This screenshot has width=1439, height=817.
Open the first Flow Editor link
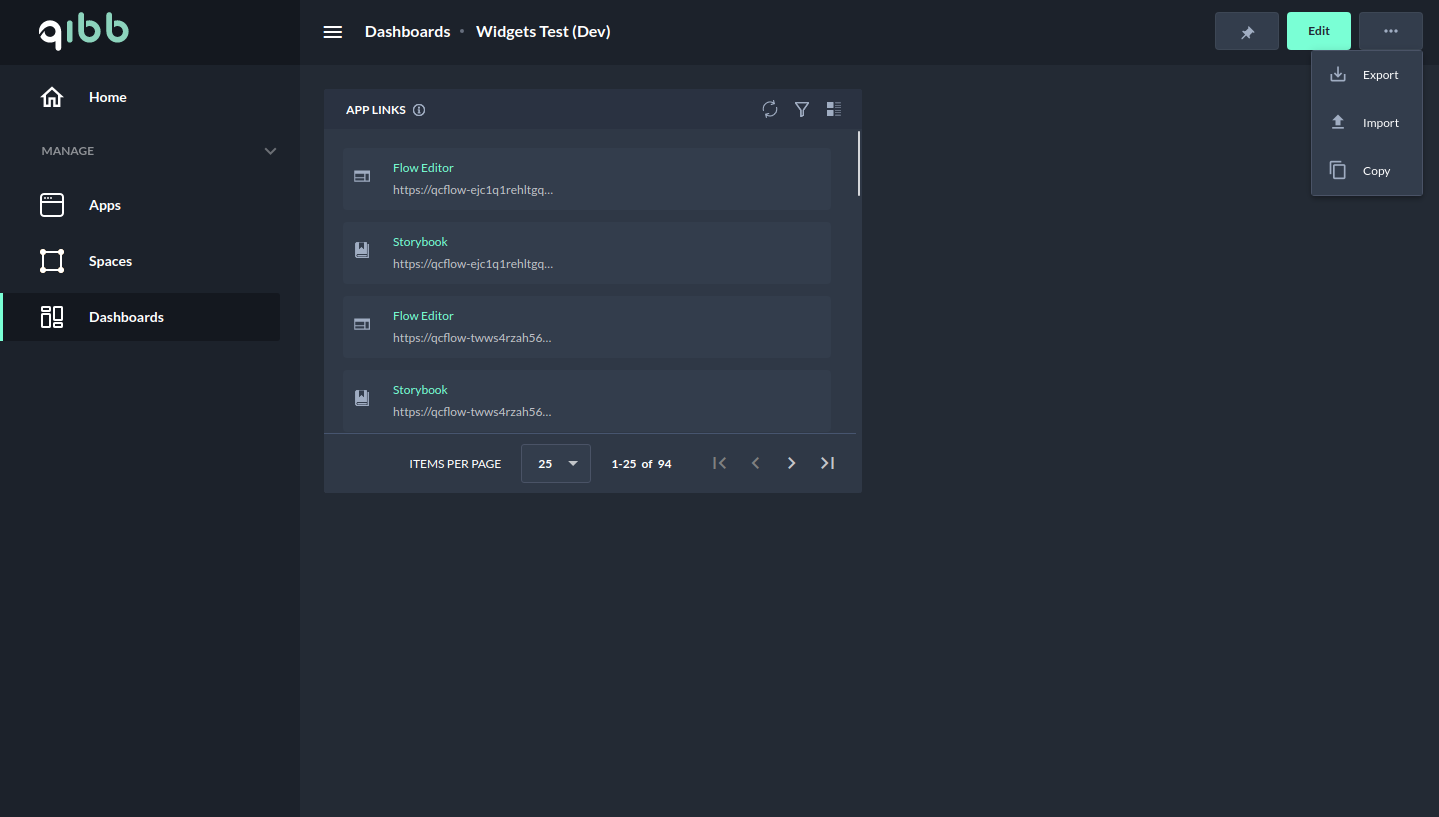tap(423, 168)
